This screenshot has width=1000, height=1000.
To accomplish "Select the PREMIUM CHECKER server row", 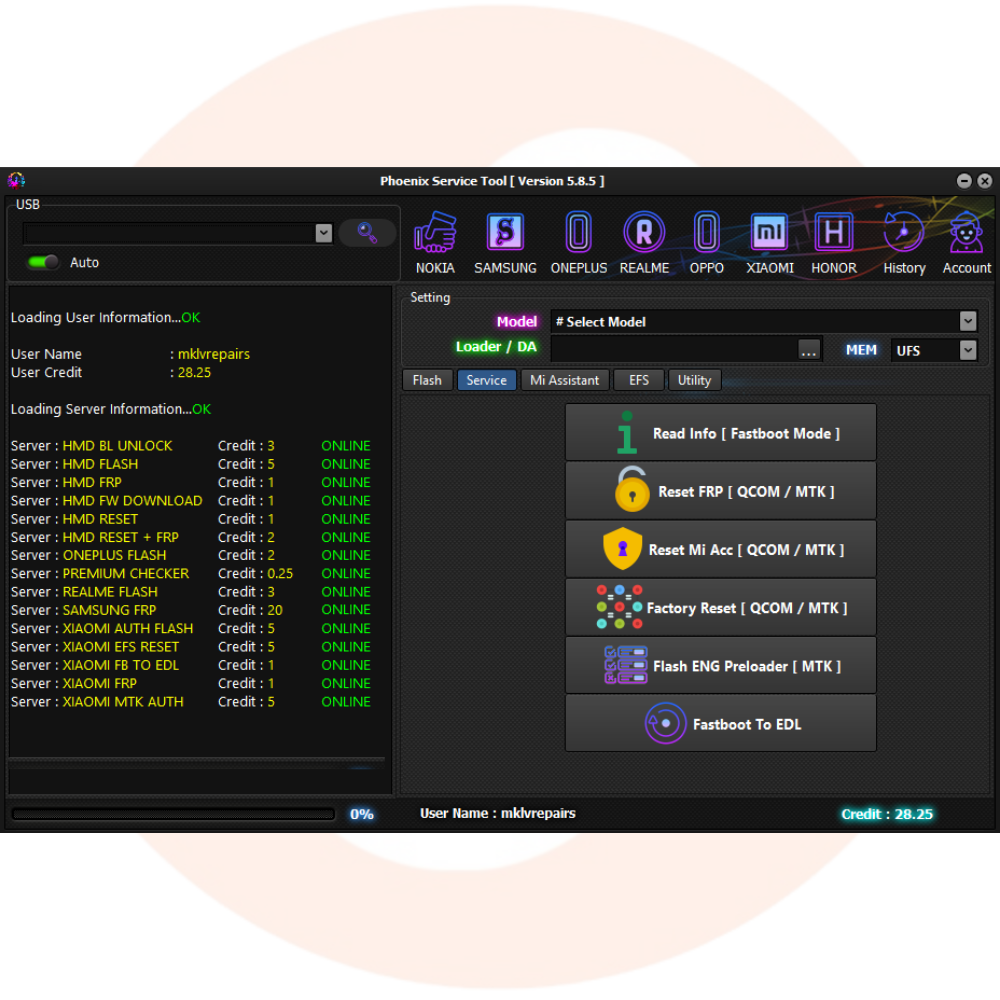I will (191, 573).
